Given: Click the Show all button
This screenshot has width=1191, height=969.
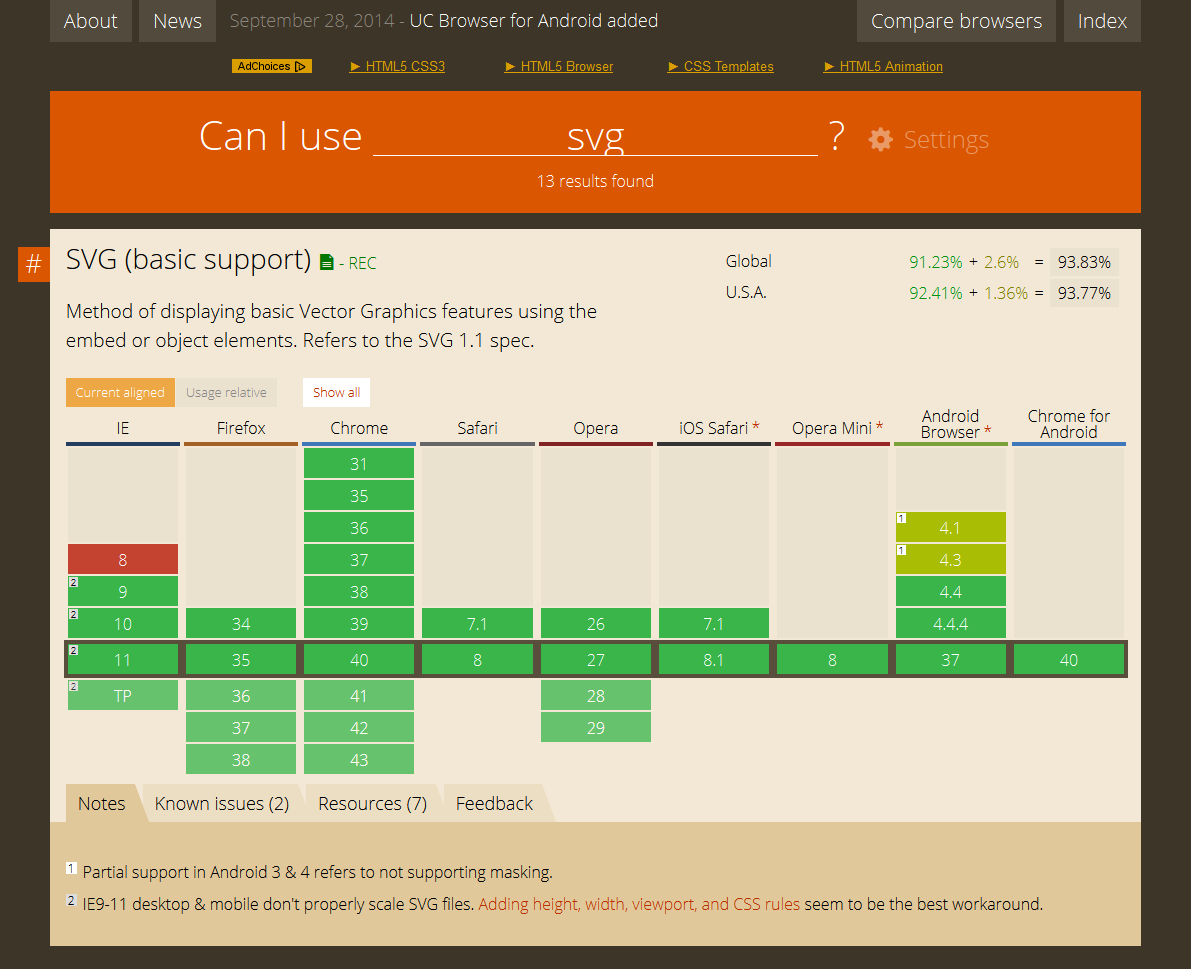Looking at the screenshot, I should pos(336,393).
